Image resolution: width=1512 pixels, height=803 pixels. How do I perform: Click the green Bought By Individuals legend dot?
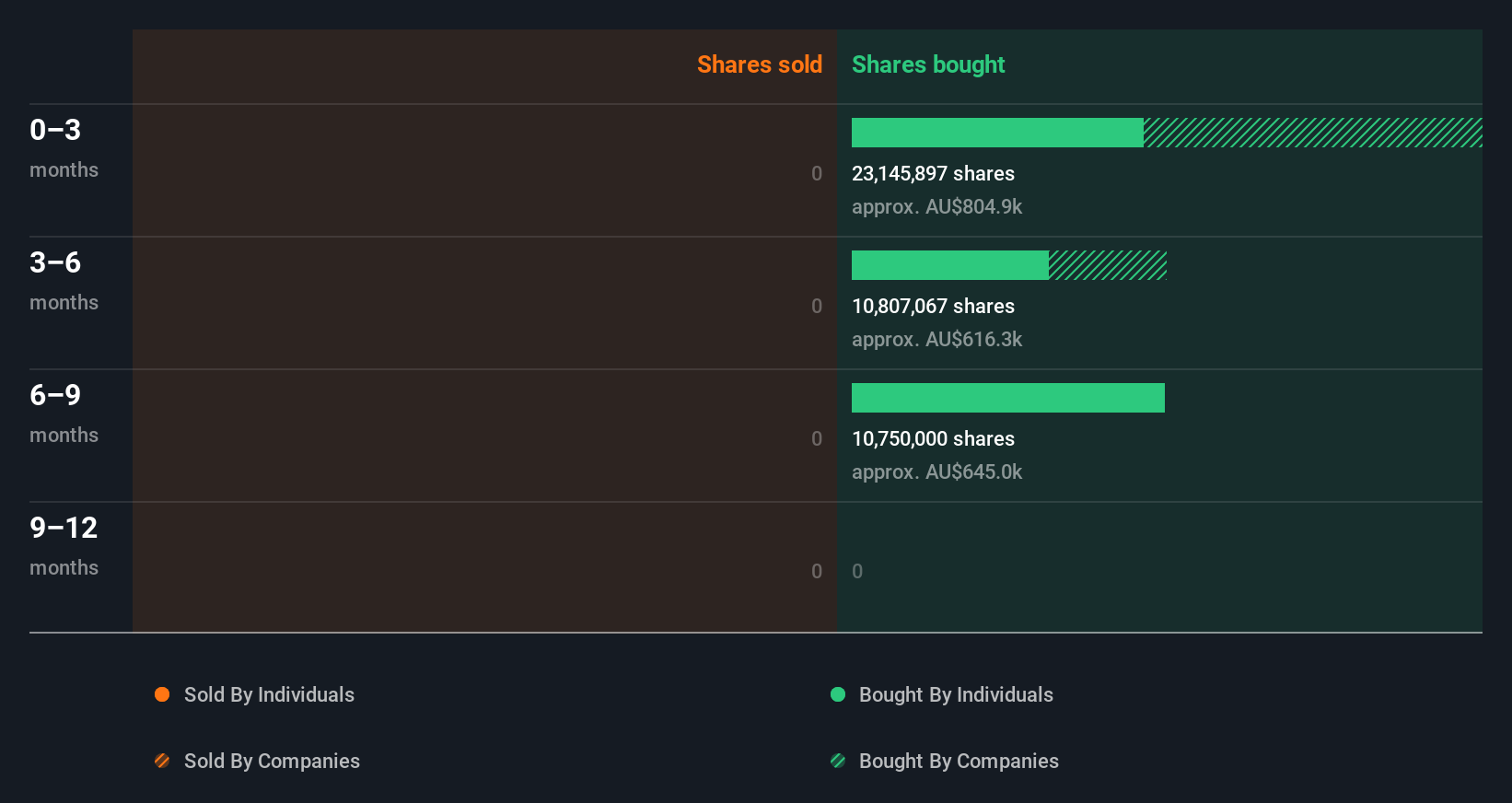[x=838, y=694]
